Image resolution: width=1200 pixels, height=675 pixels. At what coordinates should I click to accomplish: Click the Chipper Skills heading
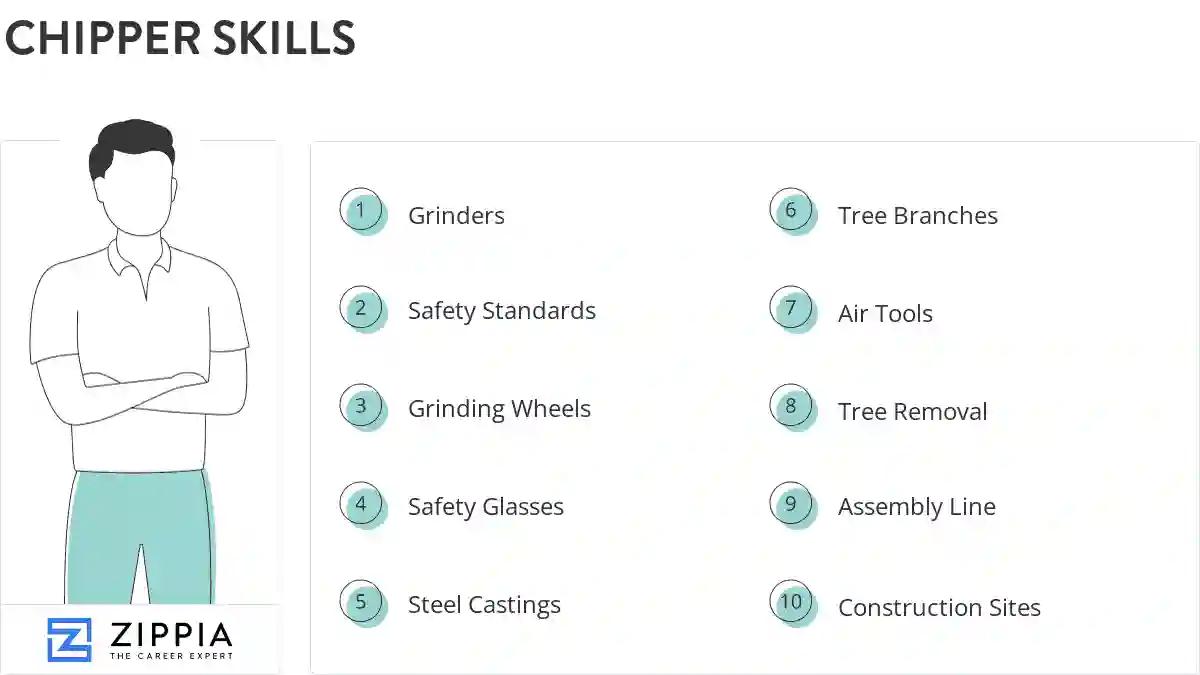[x=180, y=39]
